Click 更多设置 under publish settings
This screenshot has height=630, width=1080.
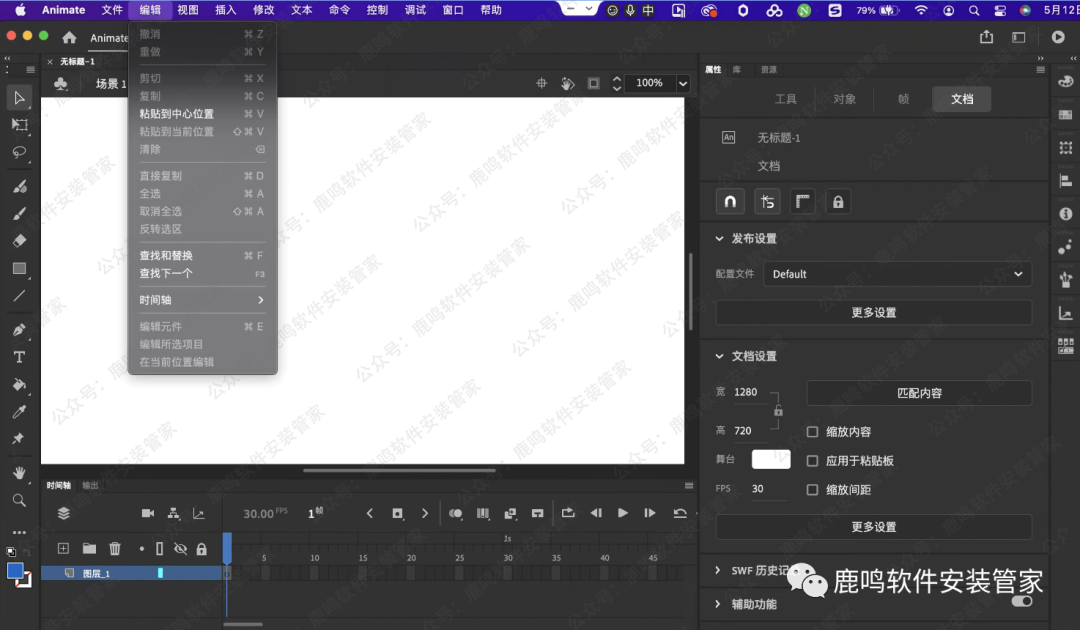(x=873, y=312)
